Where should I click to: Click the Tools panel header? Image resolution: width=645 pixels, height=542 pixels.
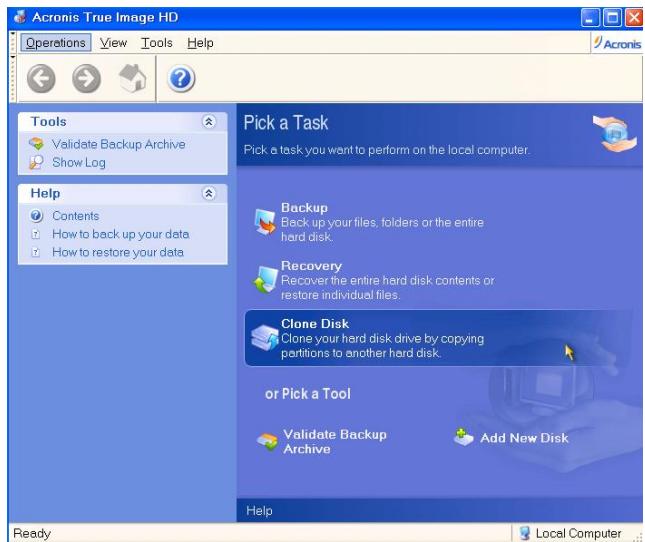[123, 122]
